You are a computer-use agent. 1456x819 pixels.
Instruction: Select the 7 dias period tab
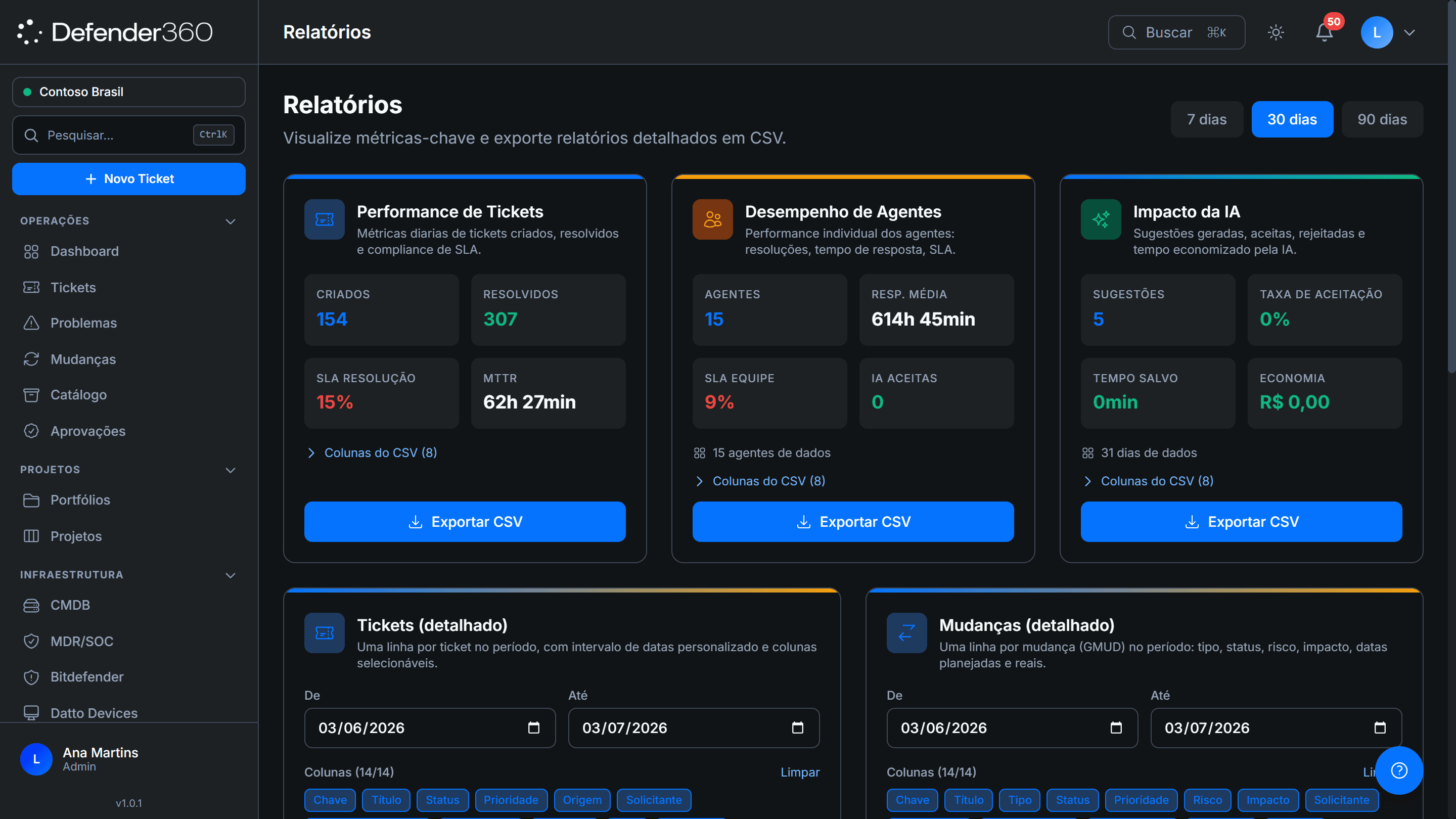pyautogui.click(x=1206, y=119)
